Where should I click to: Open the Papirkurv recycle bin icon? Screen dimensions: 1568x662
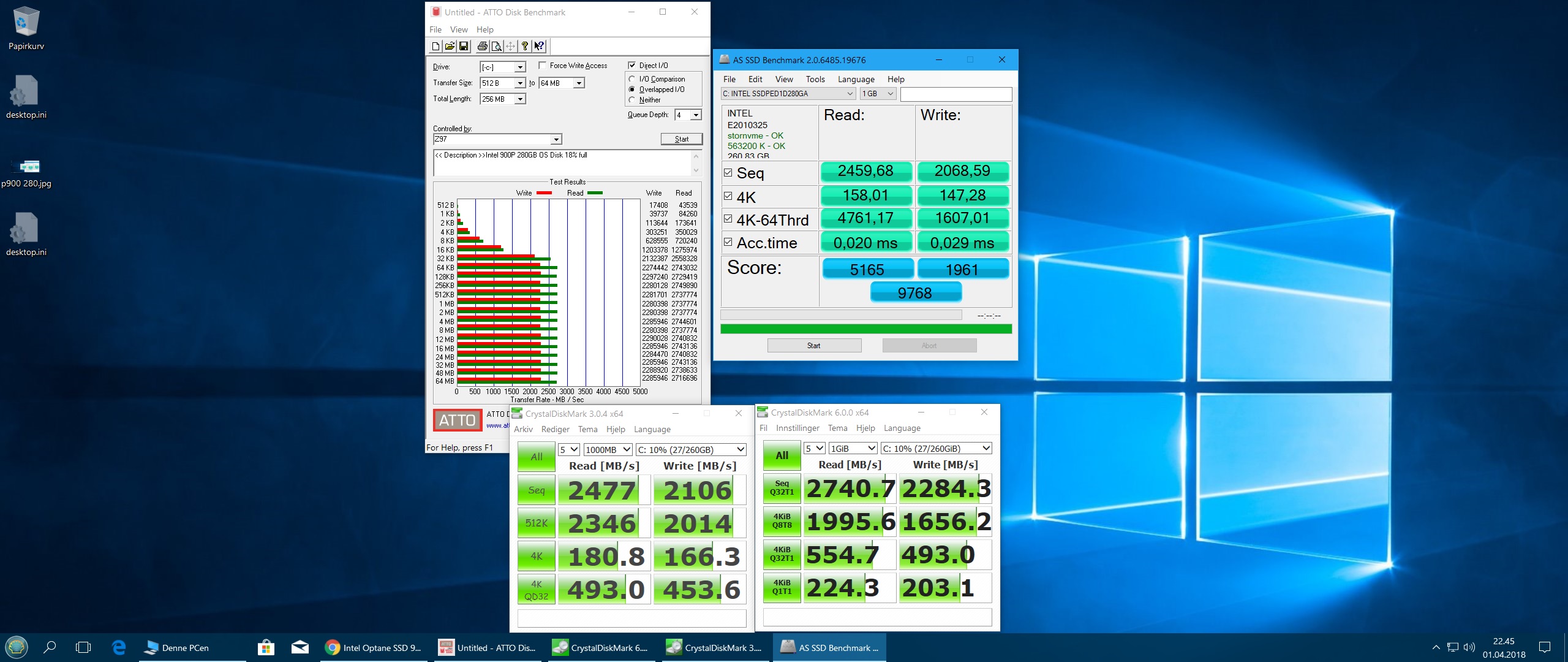coord(26,28)
